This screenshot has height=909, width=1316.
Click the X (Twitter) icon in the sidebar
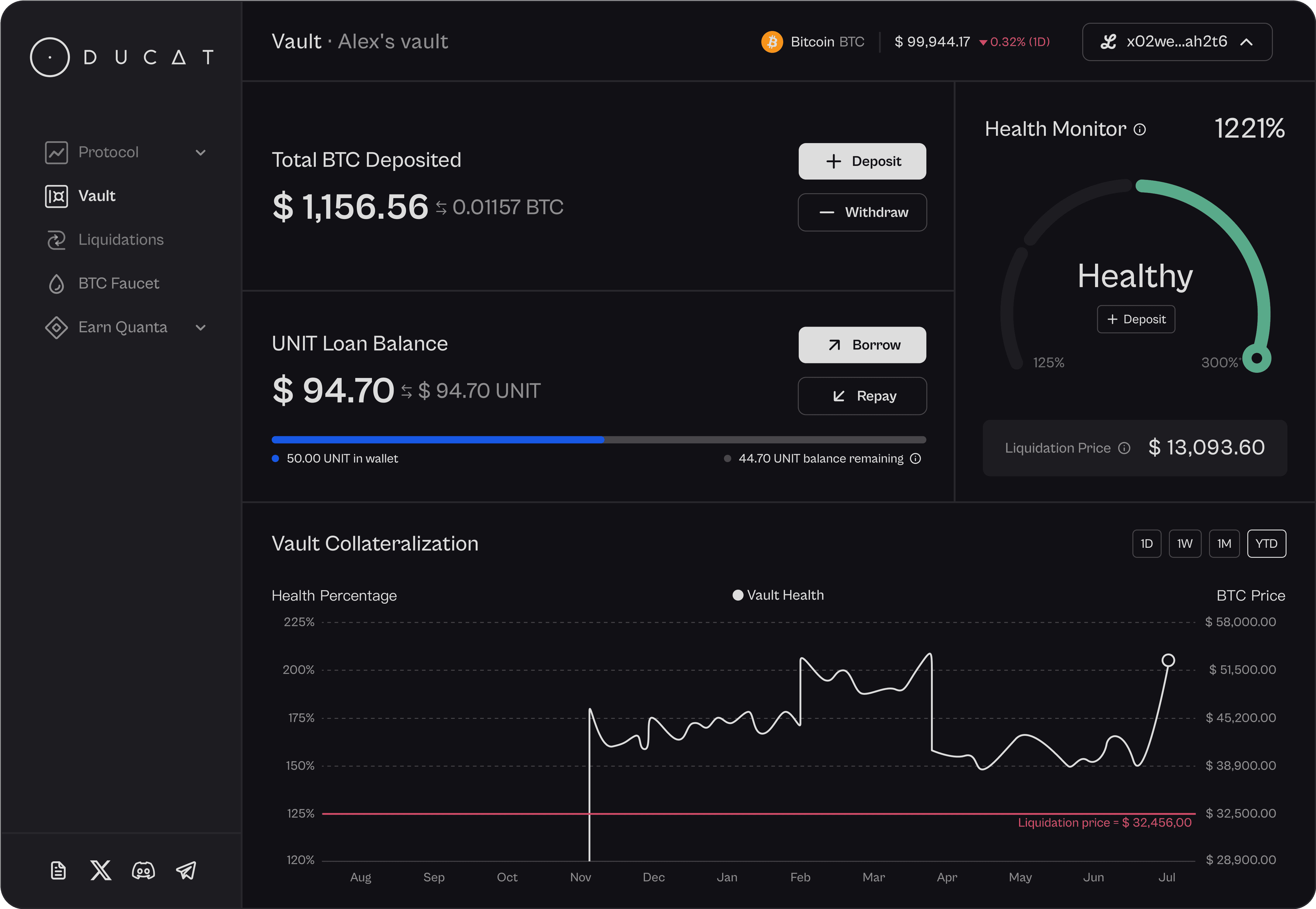pyautogui.click(x=100, y=870)
